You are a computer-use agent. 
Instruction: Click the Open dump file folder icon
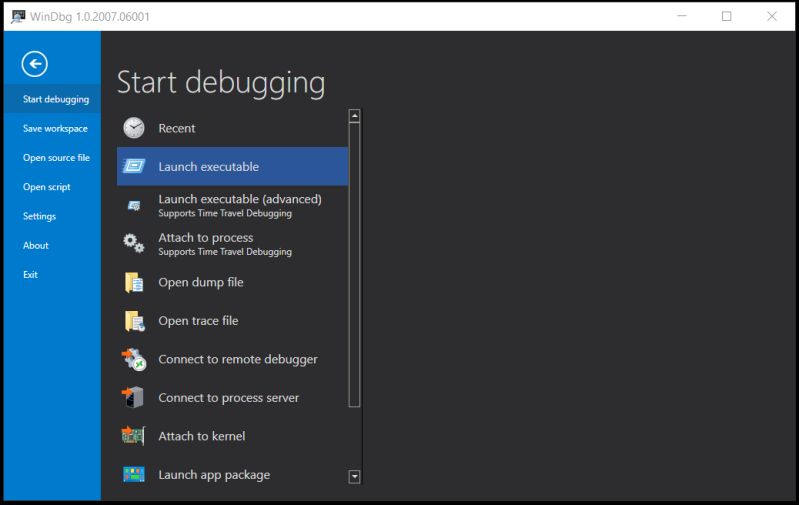[134, 282]
